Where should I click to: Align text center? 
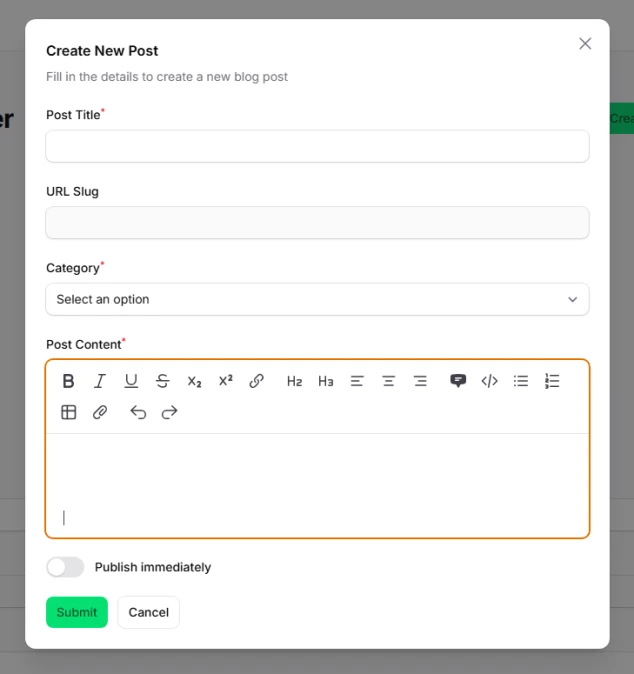pos(389,381)
